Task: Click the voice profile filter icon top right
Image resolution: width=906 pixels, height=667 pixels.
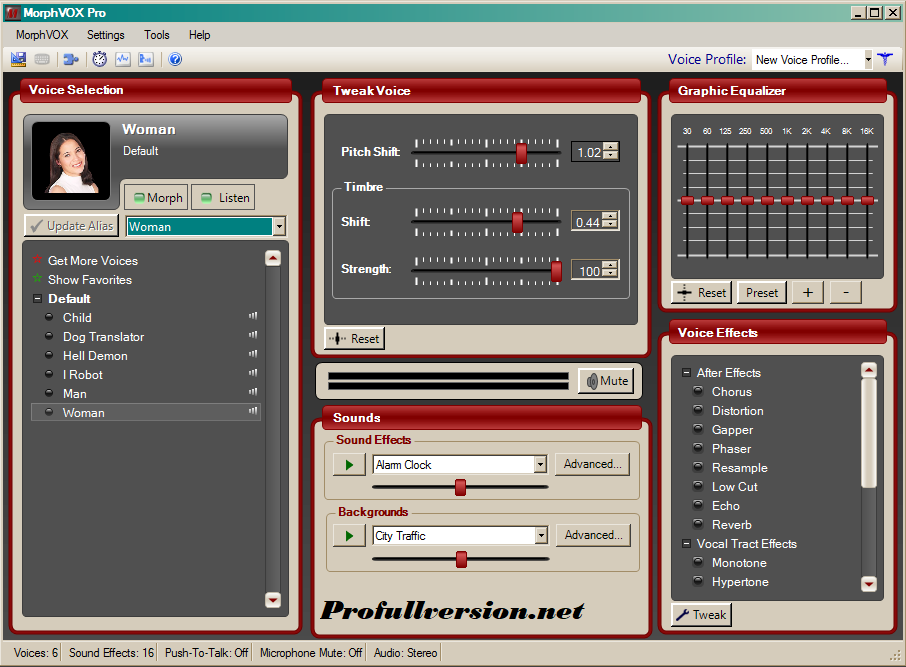Action: [885, 59]
